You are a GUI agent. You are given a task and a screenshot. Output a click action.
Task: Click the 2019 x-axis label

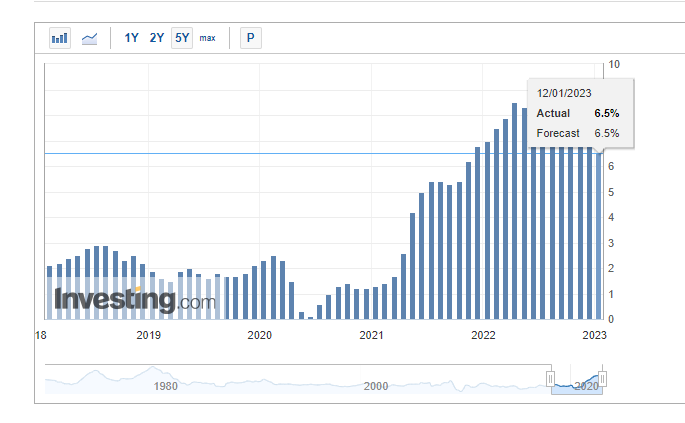pyautogui.click(x=149, y=335)
